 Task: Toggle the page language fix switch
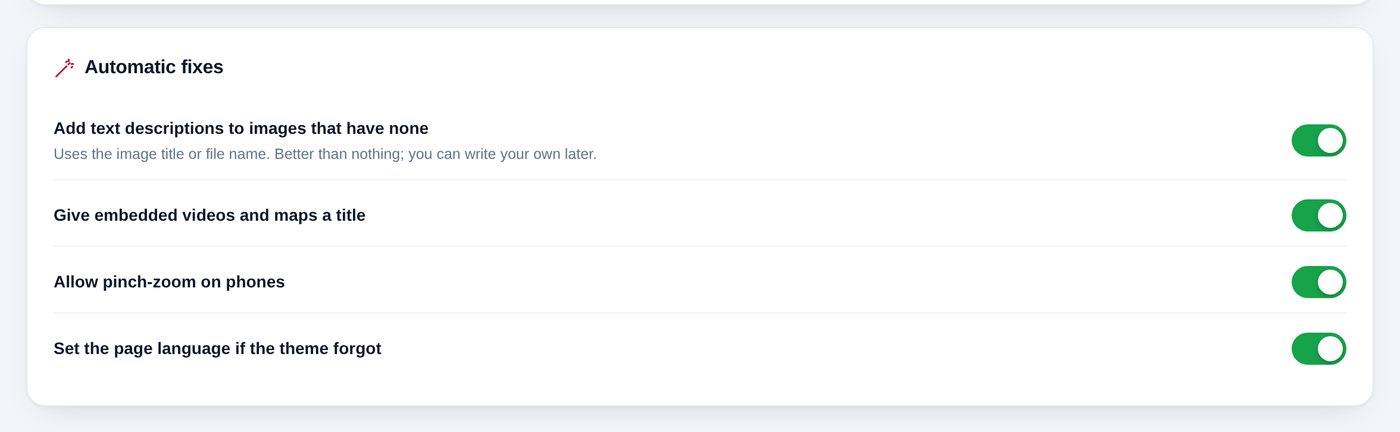click(x=1319, y=349)
